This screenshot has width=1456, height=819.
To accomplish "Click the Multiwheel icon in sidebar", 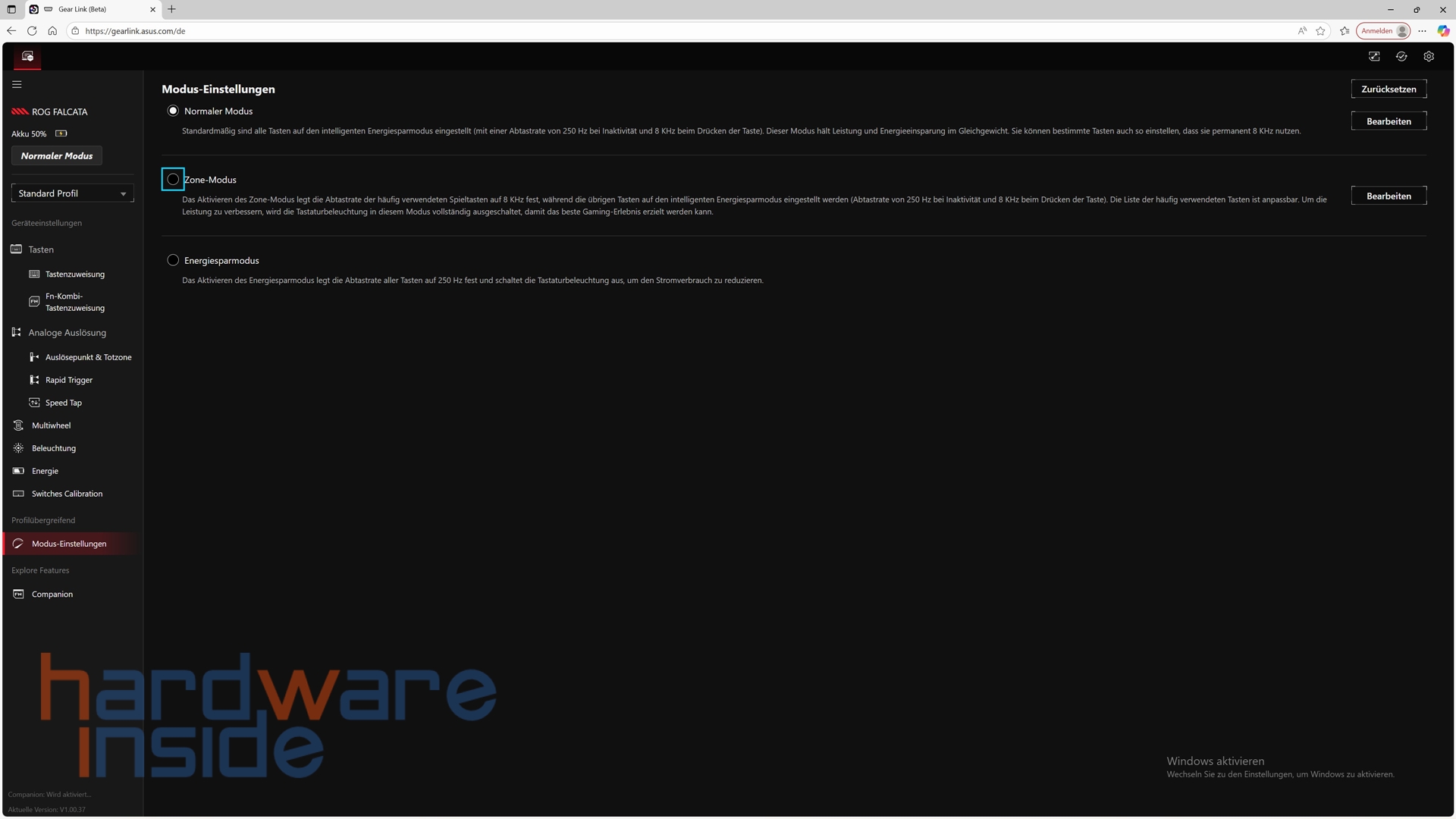I will tap(19, 425).
